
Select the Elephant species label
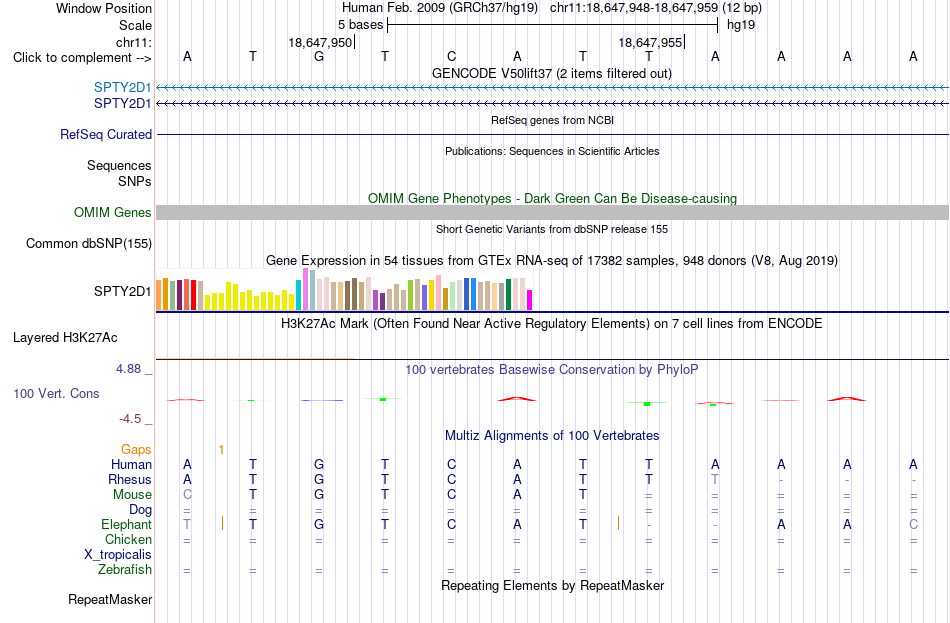[x=127, y=525]
